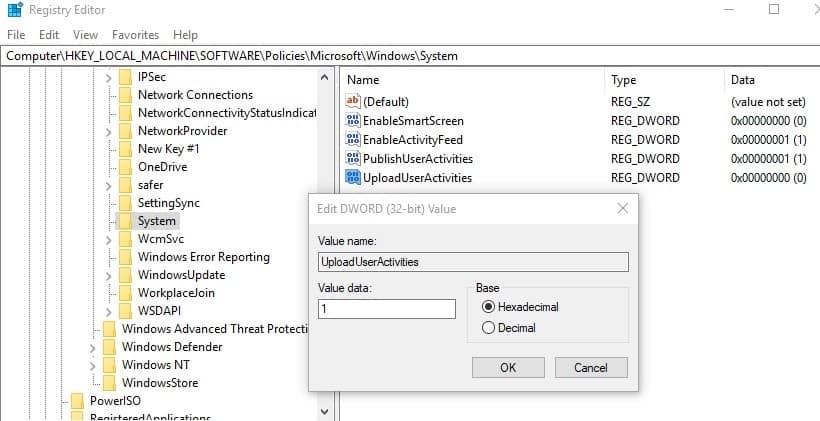The image size is (820, 421).
Task: Click the New Key #1 folder icon
Action: tap(125, 149)
